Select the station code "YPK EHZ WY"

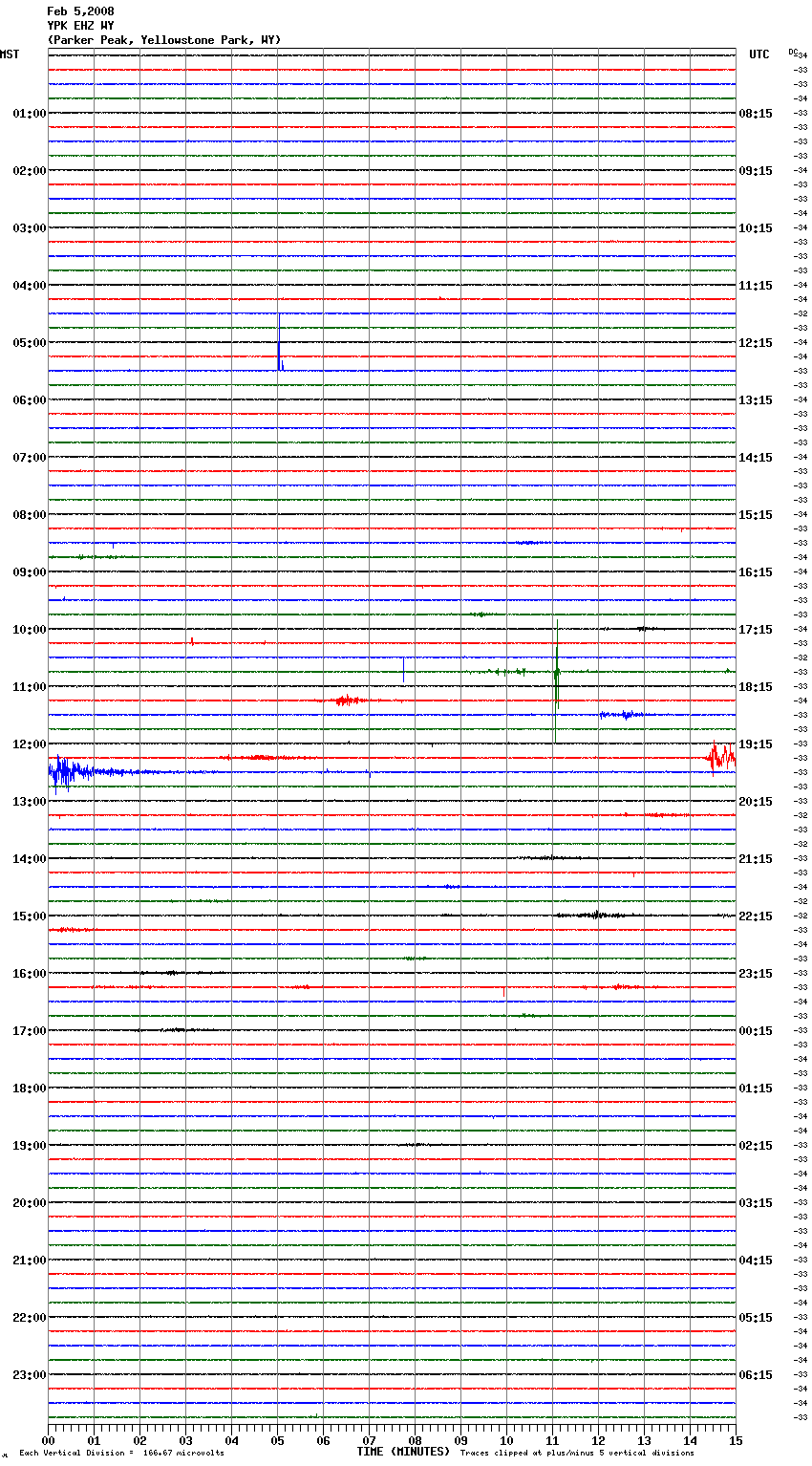(80, 26)
